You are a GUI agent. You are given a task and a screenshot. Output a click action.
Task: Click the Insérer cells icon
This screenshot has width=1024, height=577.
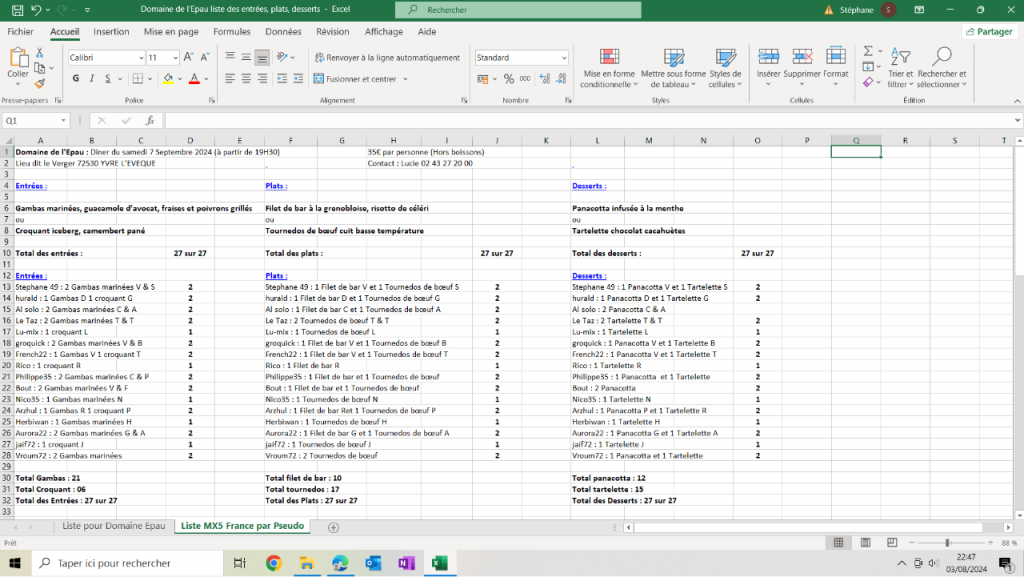point(769,57)
